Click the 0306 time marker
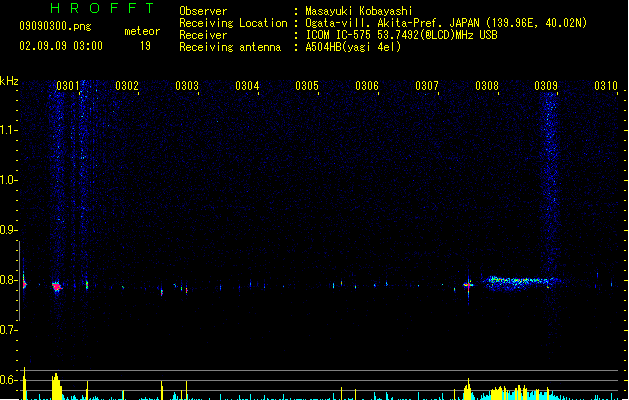Viewport: 629px width, 400px height. (x=367, y=86)
